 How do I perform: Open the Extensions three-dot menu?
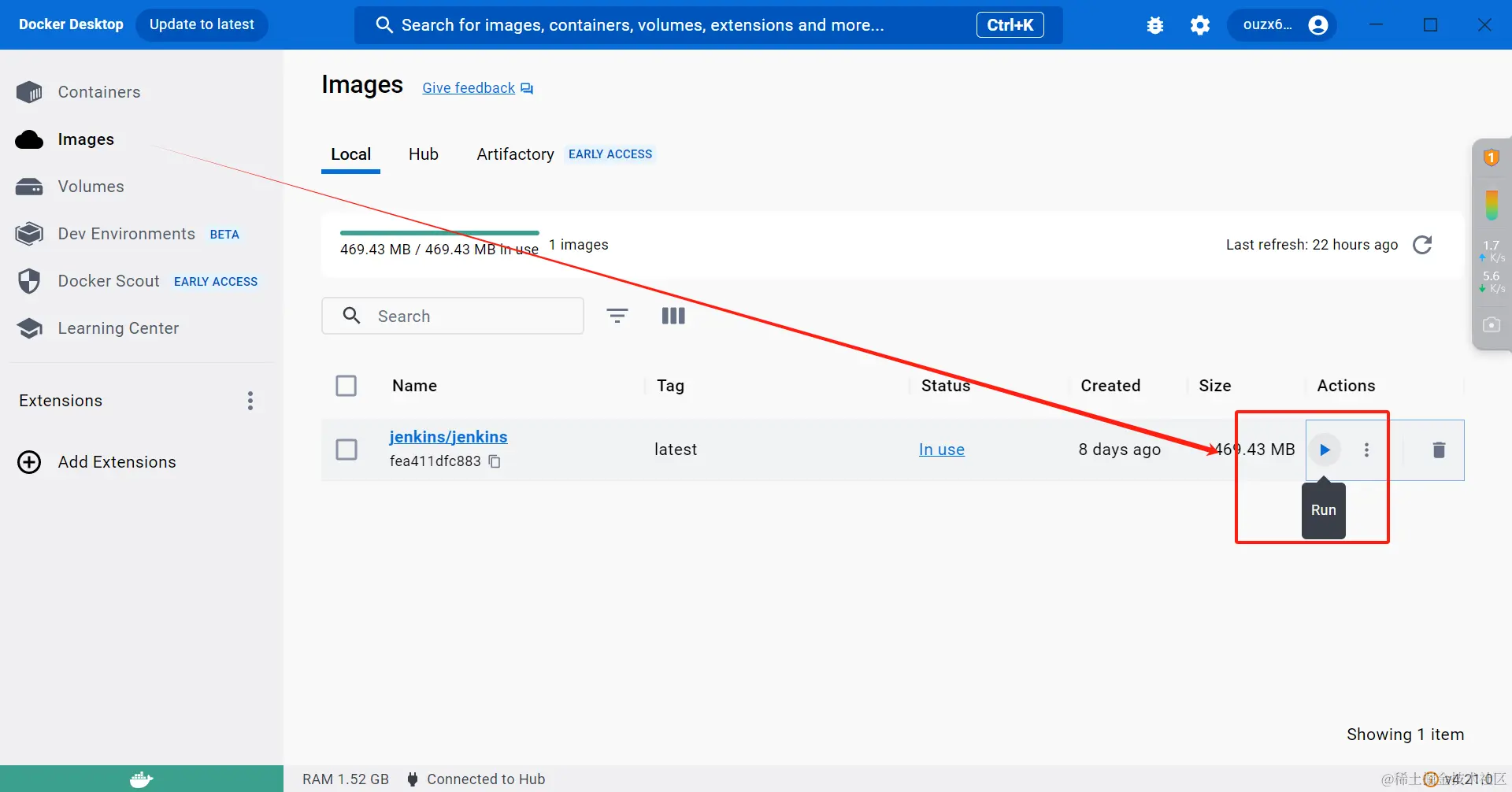click(250, 401)
